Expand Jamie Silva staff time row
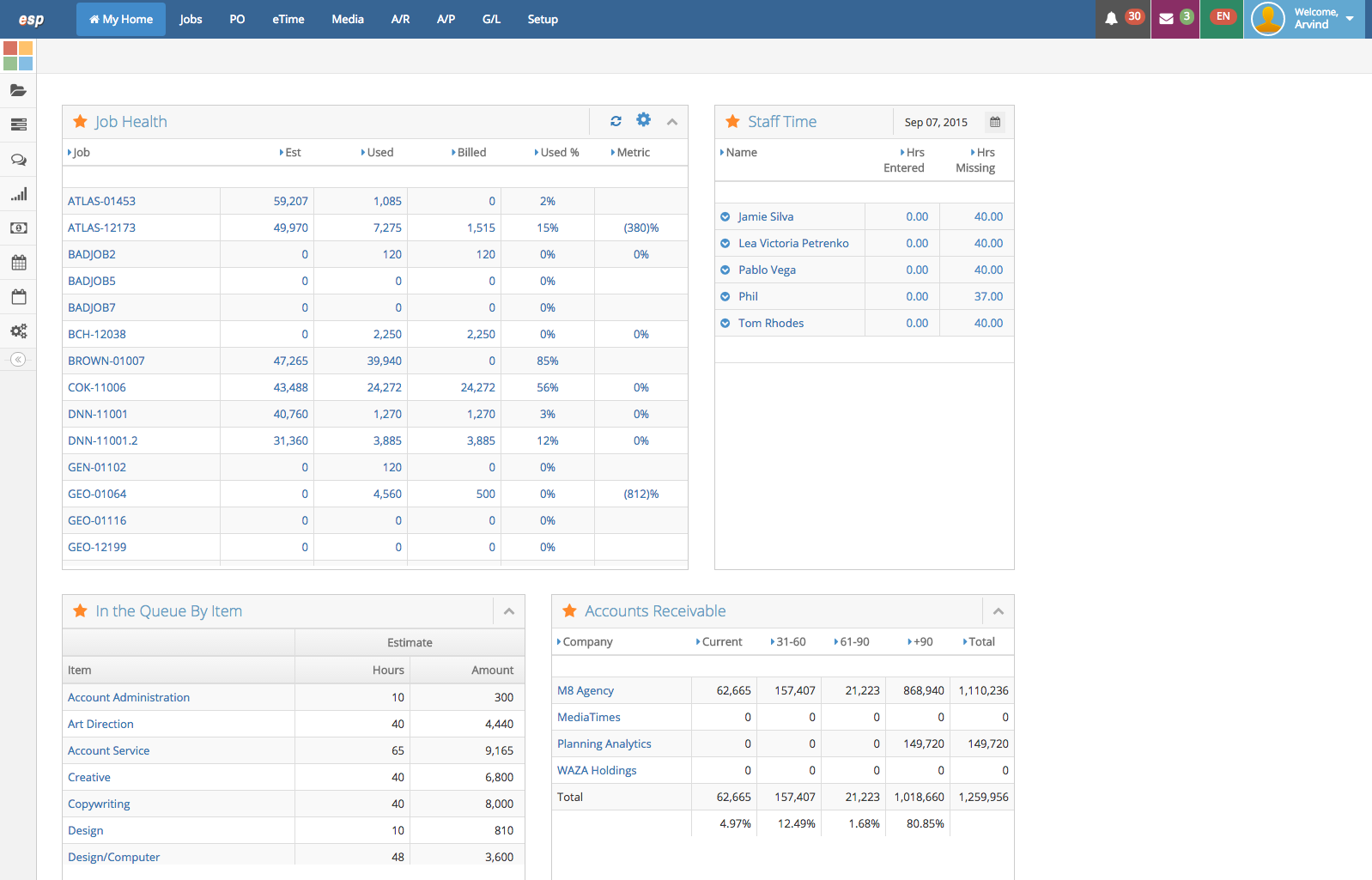 coord(725,217)
